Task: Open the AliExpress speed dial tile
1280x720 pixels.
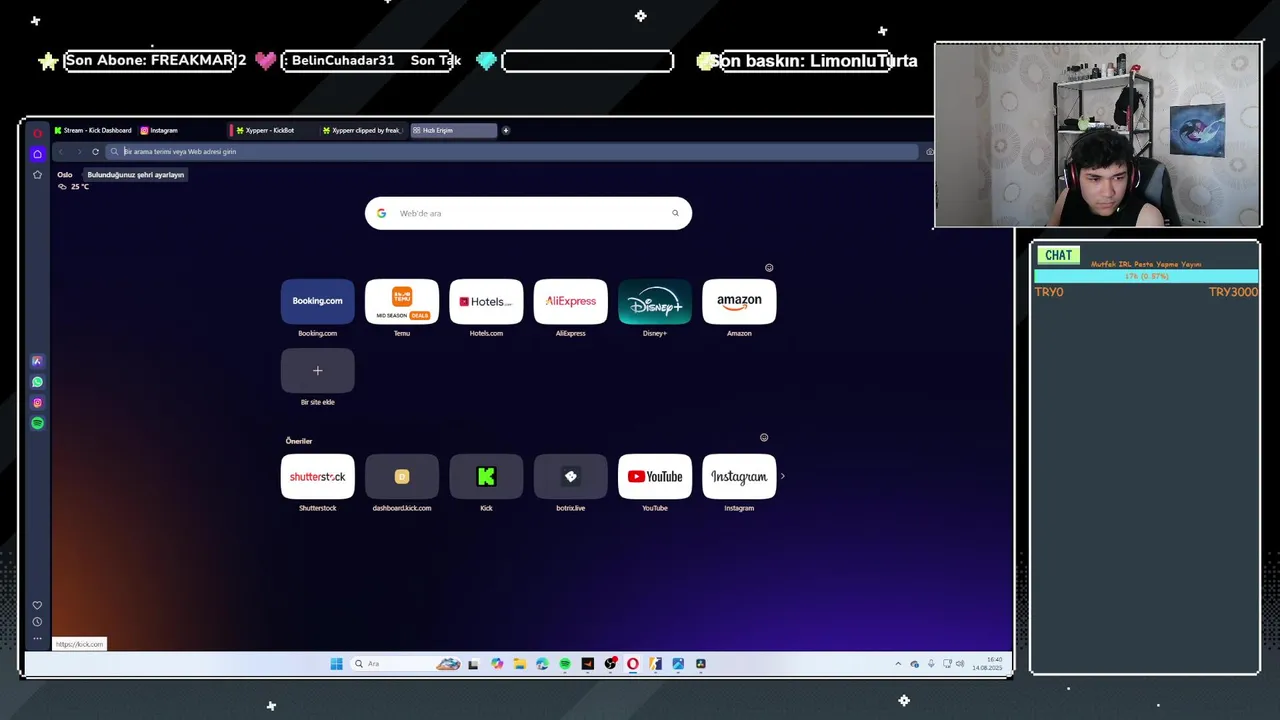Action: click(x=571, y=301)
